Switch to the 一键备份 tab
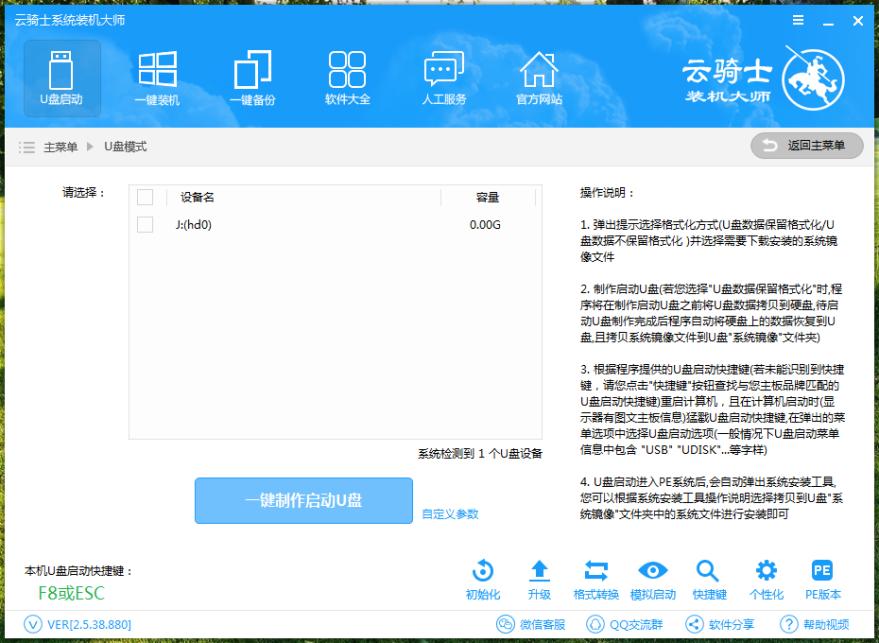Image resolution: width=879 pixels, height=643 pixels. [x=253, y=76]
